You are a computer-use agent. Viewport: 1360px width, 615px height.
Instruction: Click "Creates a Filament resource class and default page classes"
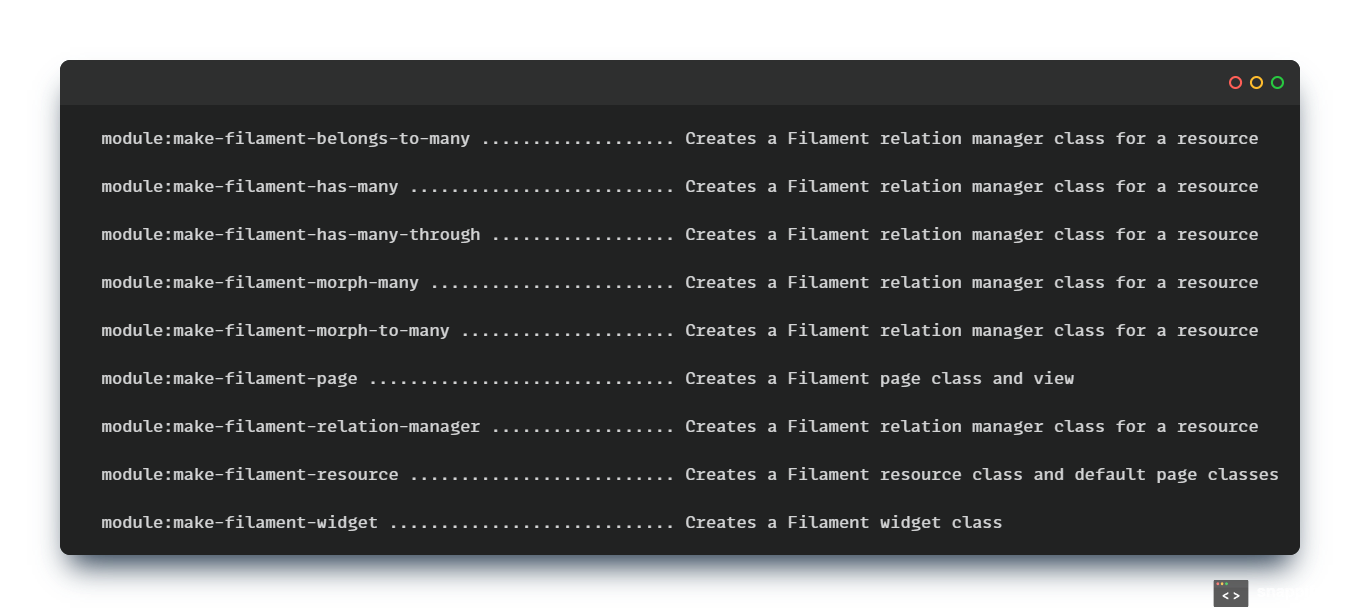(982, 475)
